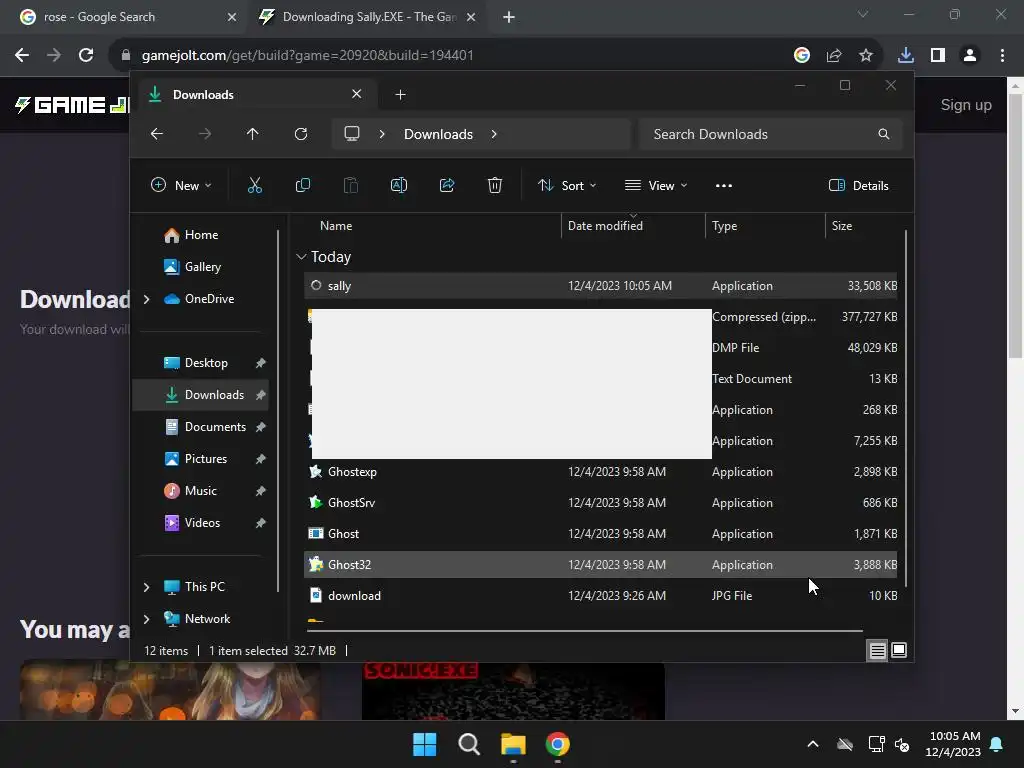Click the Cut scissors icon in Explorer toolbar
Viewport: 1024px width, 768px height.
tap(255, 185)
